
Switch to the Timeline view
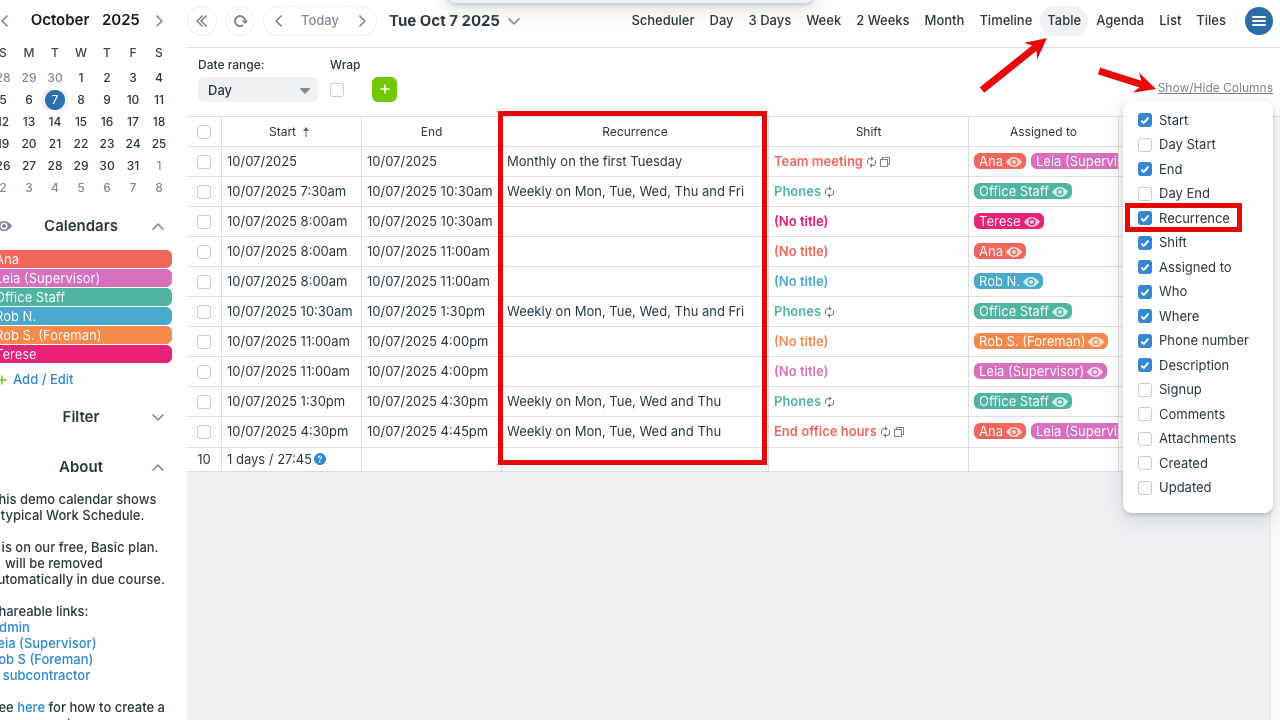coord(1005,20)
